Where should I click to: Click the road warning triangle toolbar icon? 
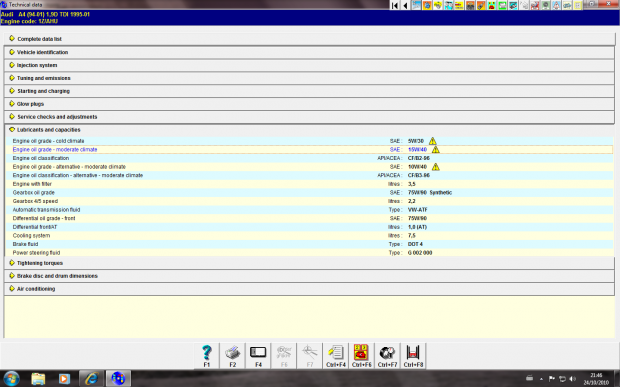pos(556,5)
